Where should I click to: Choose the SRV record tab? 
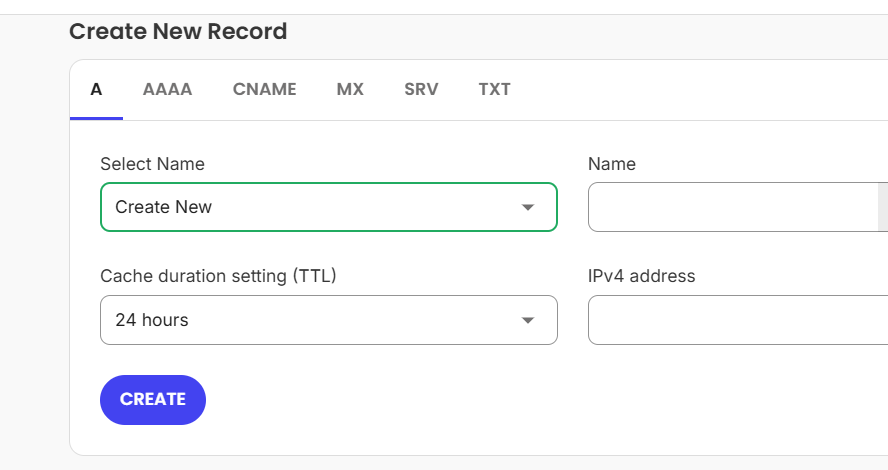421,89
